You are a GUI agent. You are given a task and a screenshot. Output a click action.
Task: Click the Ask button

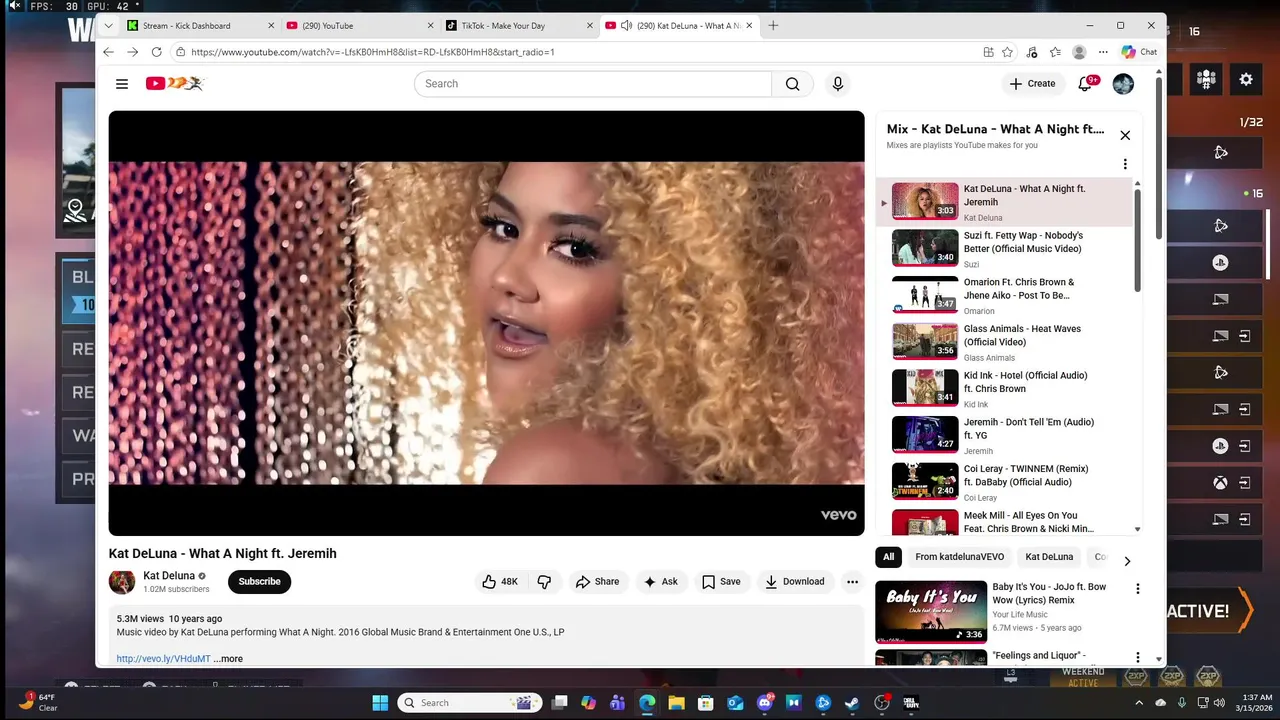pos(661,581)
